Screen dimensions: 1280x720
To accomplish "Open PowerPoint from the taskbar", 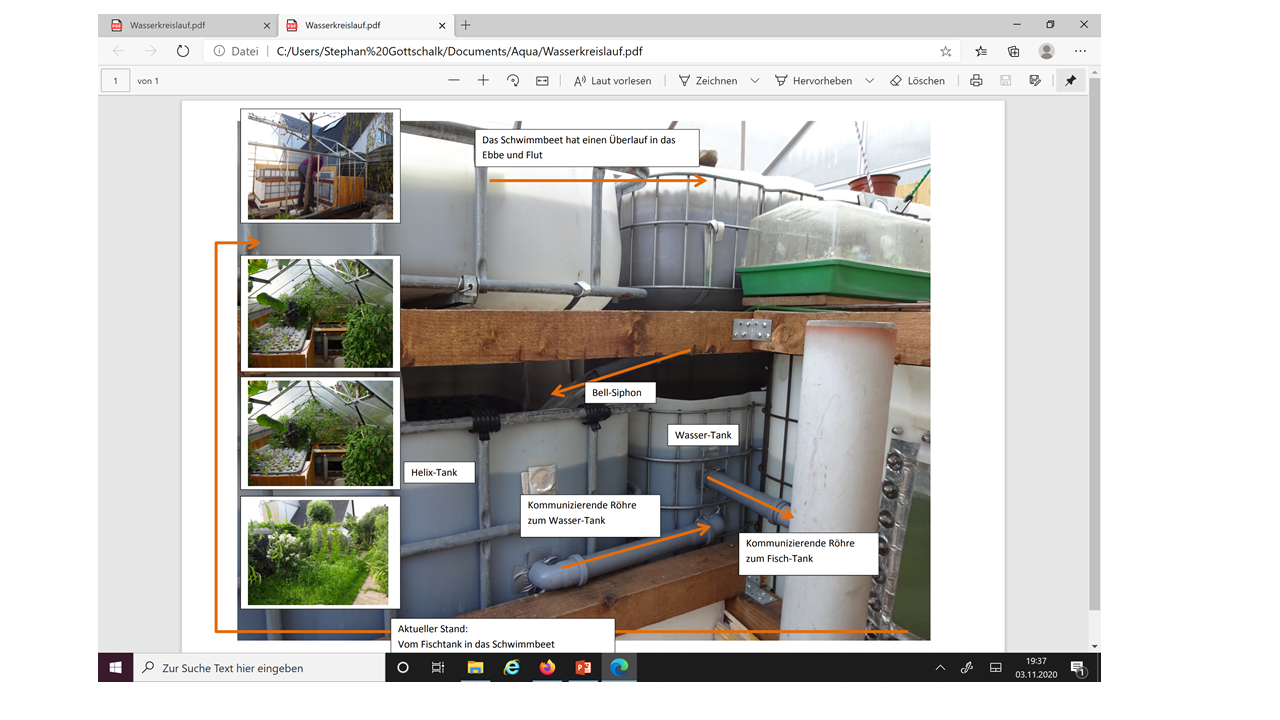I will 583,668.
